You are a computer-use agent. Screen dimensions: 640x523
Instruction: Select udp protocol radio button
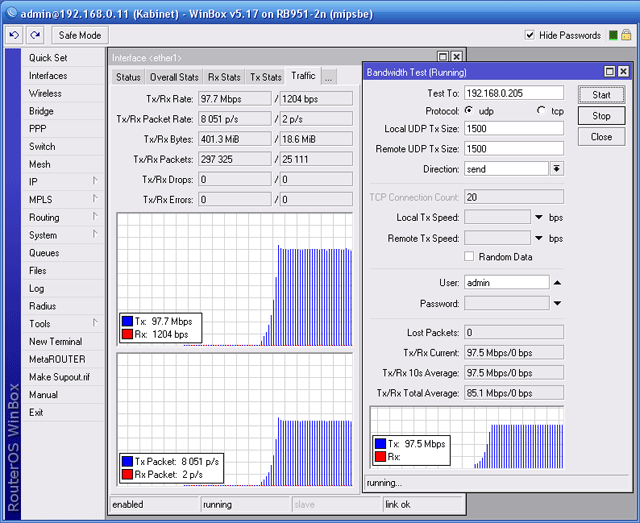pyautogui.click(x=469, y=110)
